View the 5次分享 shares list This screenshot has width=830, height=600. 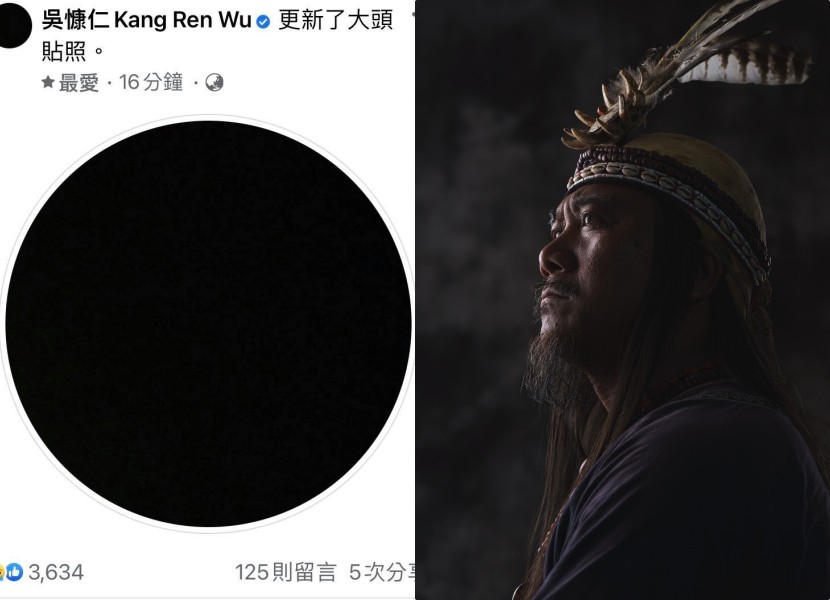(x=382, y=572)
